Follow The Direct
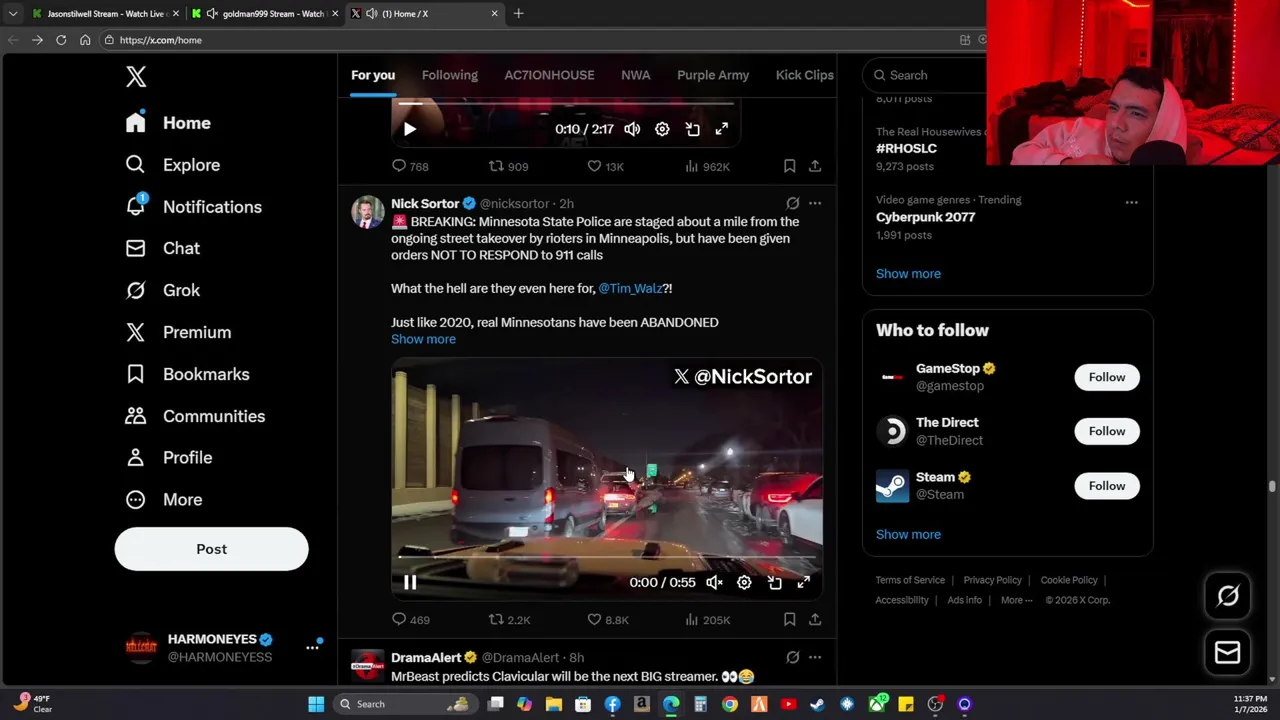The height and width of the screenshot is (720, 1280). 1106,431
